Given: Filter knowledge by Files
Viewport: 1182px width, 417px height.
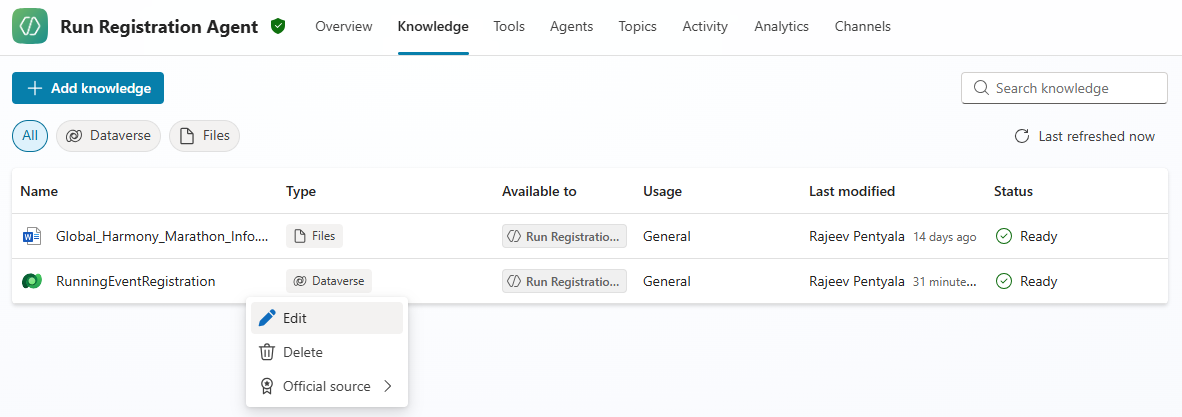Looking at the screenshot, I should pos(204,136).
